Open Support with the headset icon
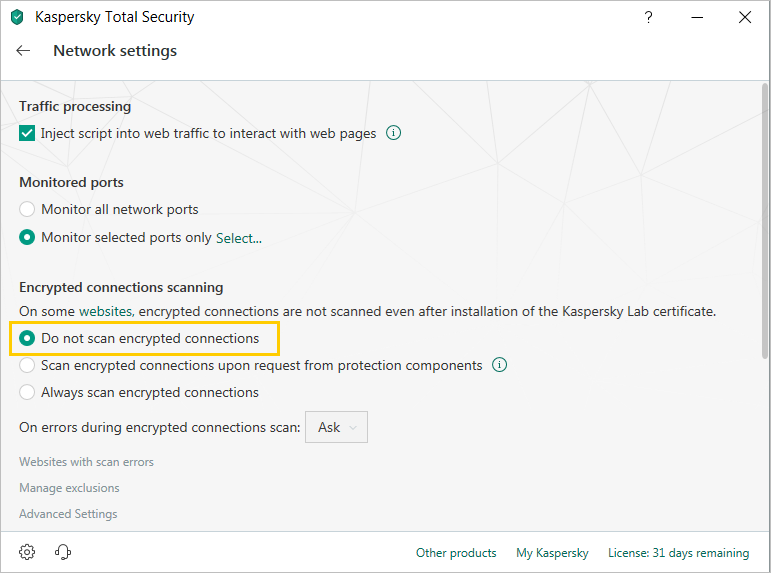 pyautogui.click(x=63, y=552)
